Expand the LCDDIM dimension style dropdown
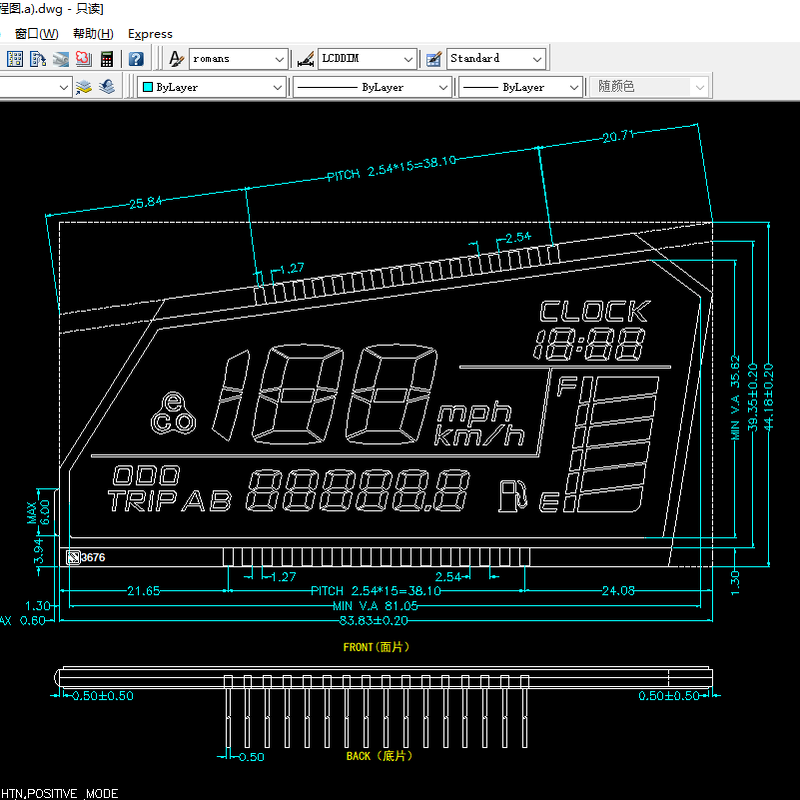The image size is (800, 800). click(x=407, y=59)
